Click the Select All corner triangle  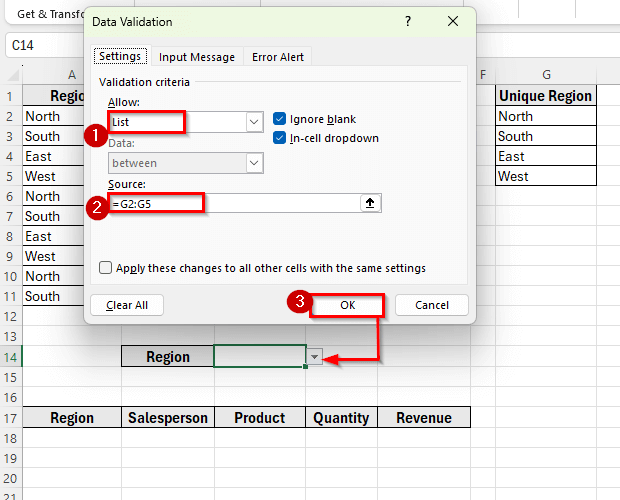tap(13, 74)
